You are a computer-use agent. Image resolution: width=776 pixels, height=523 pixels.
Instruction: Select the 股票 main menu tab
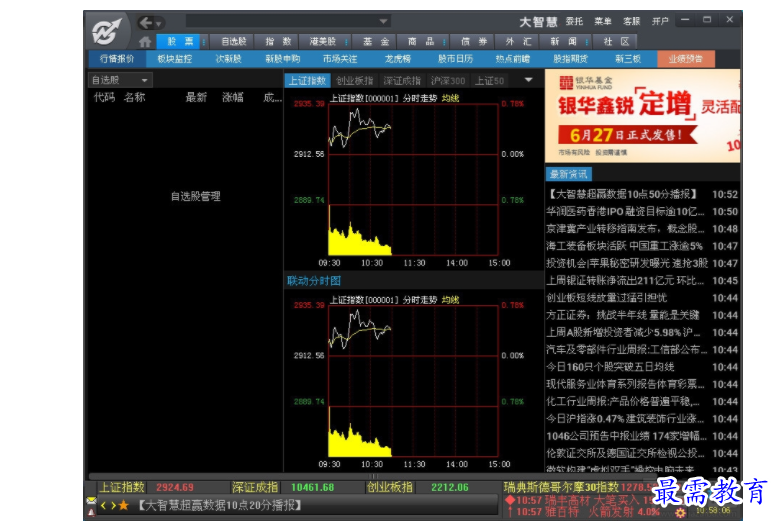tap(179, 42)
